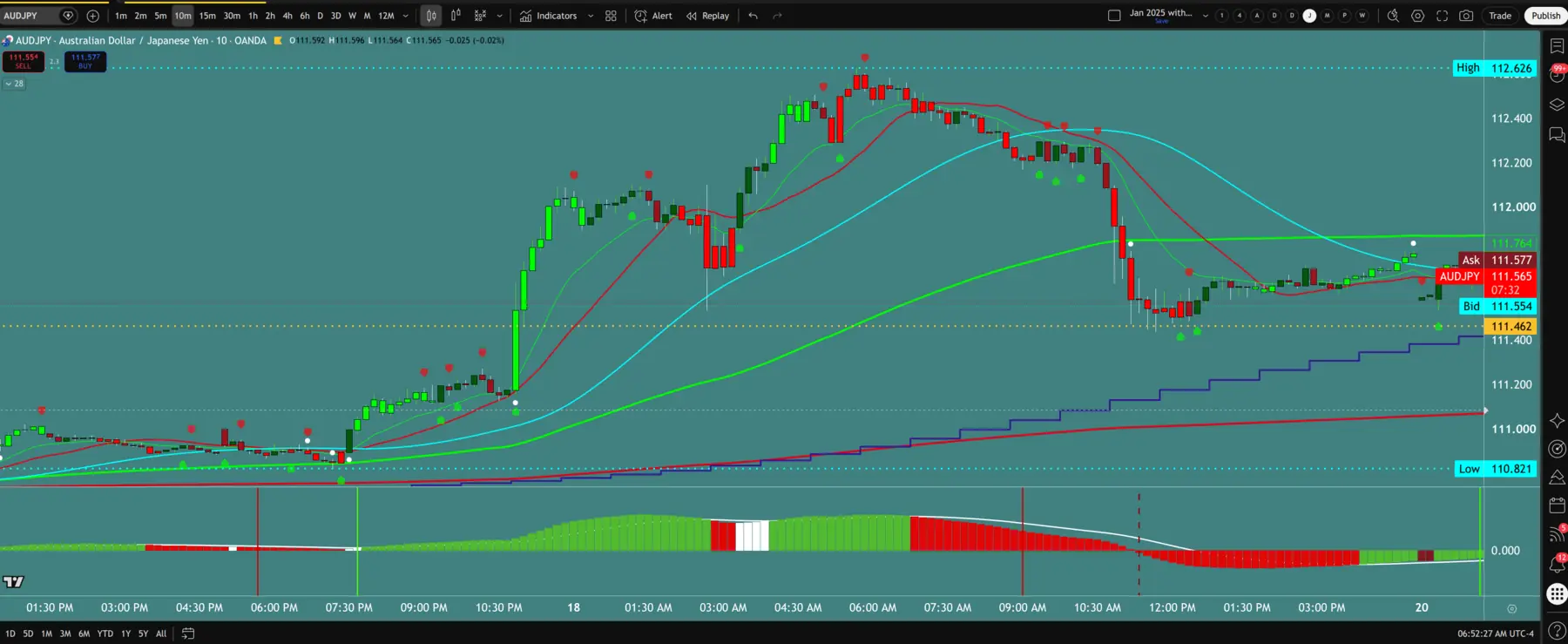Open the layers object tree icon

1557,105
